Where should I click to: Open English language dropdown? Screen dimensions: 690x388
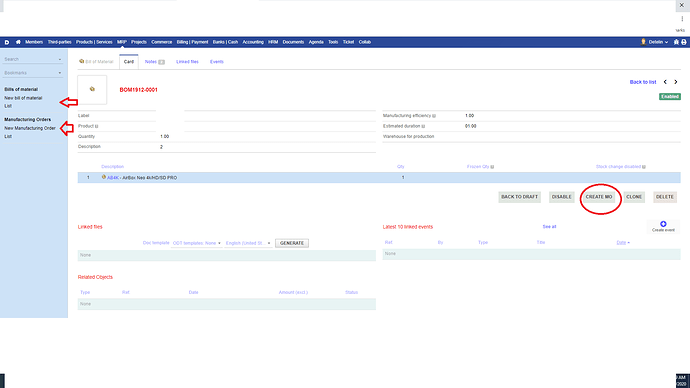pos(248,243)
